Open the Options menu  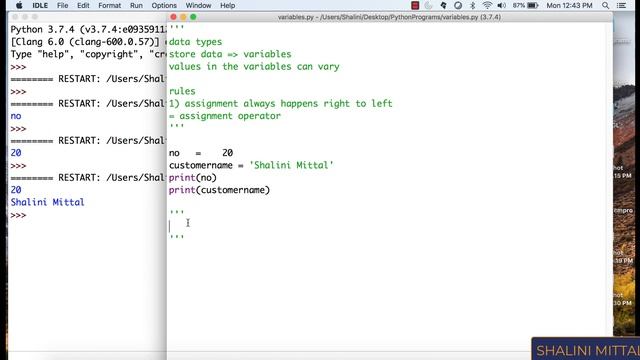pos(164,5)
